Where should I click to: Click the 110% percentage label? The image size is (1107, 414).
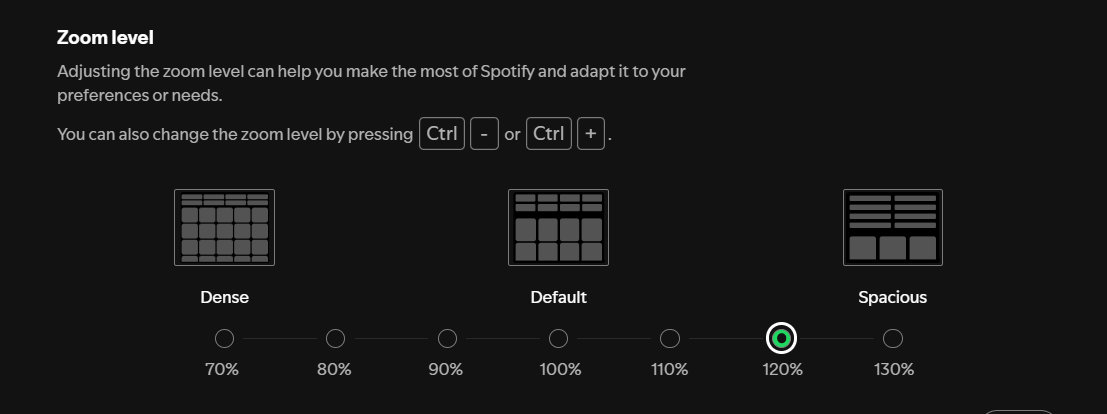click(669, 369)
